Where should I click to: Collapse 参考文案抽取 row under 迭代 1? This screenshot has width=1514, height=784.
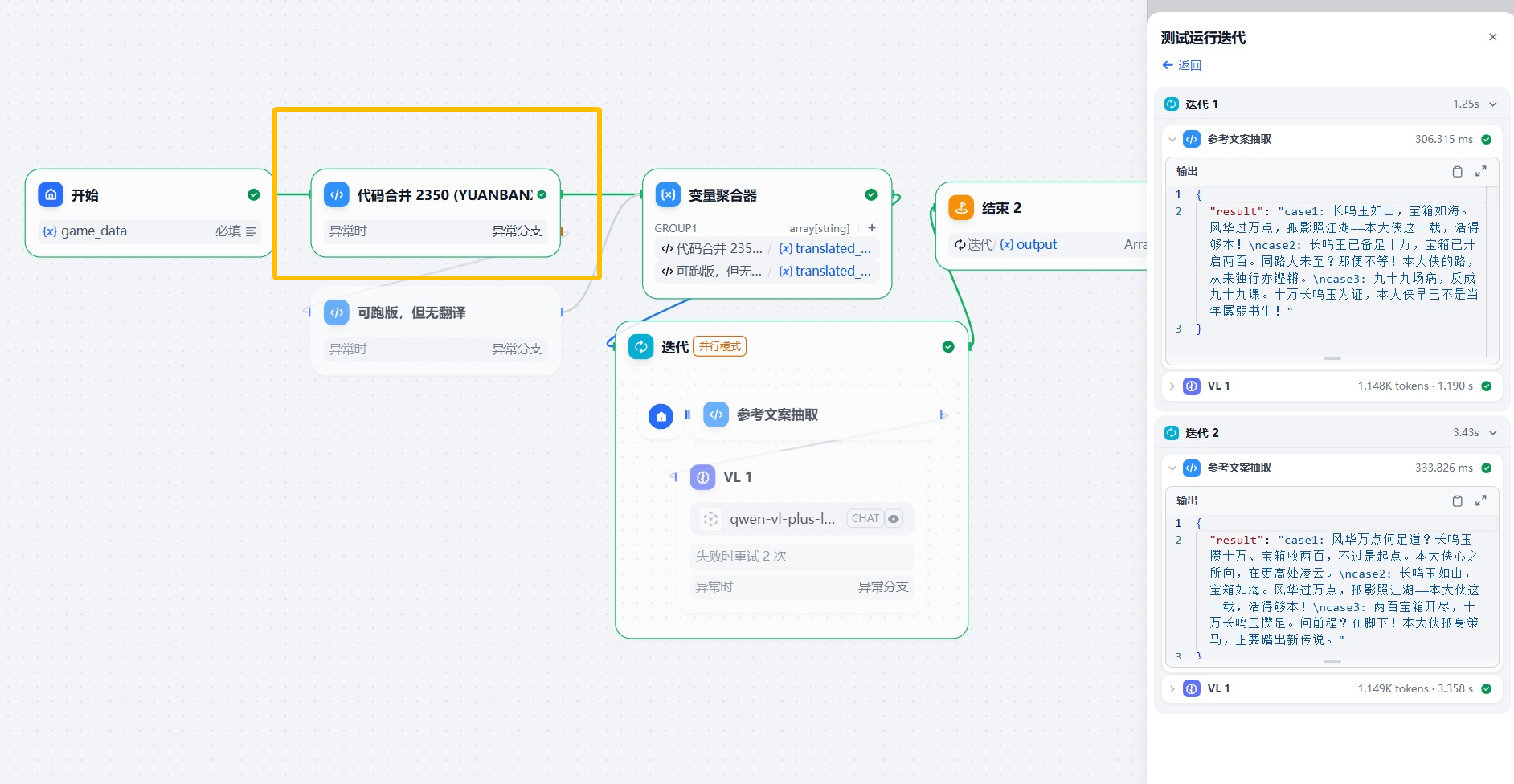[1172, 139]
